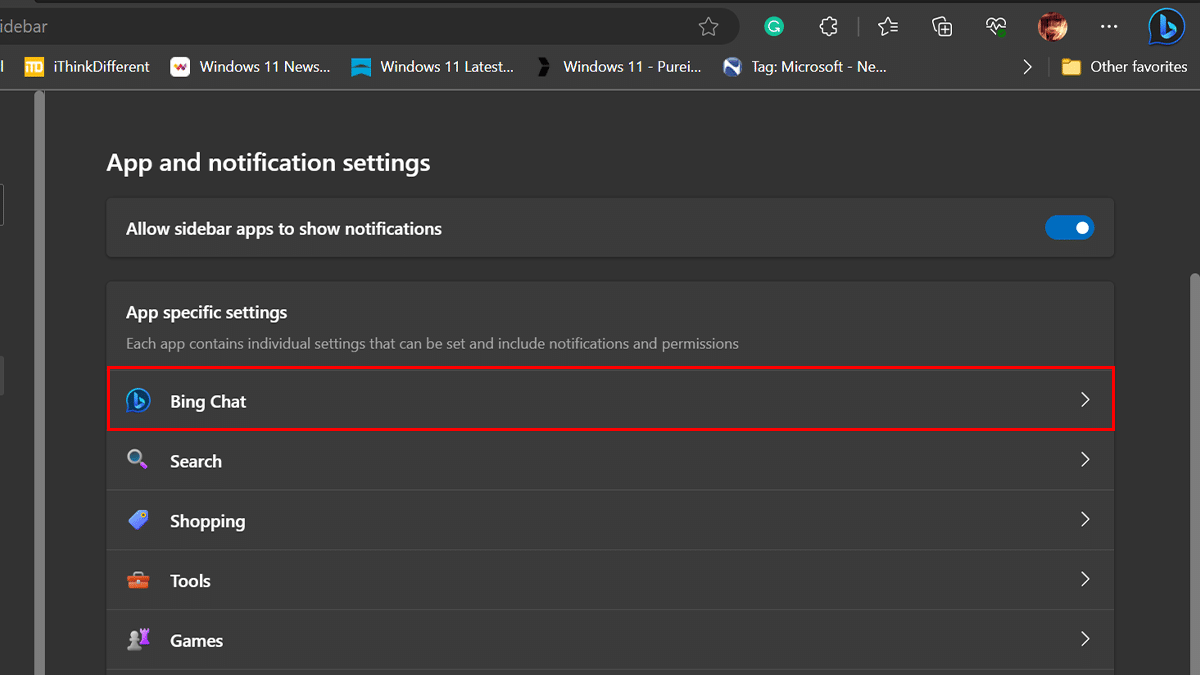Open Browser essentials heart icon

(996, 27)
